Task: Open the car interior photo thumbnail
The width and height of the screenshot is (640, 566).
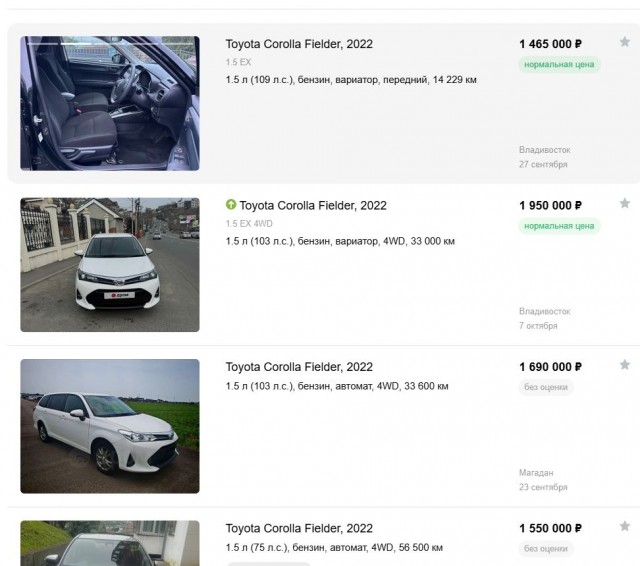Action: 110,103
